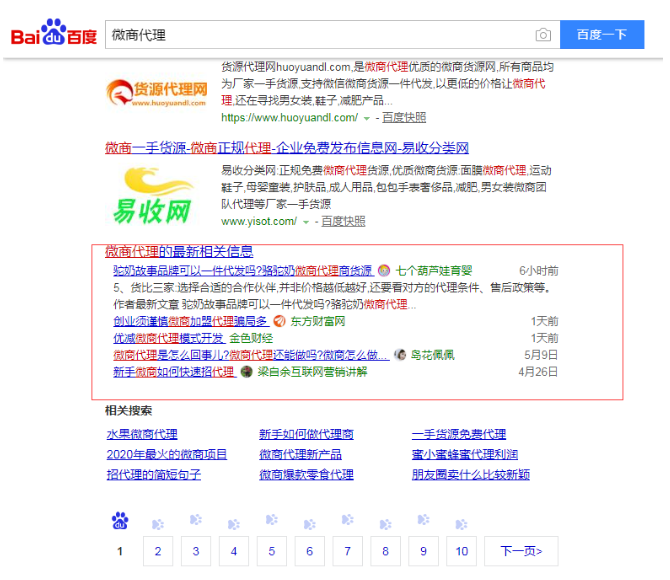Click the 鸟花佩佩 avatar icon
The image size is (670, 580).
pos(400,355)
